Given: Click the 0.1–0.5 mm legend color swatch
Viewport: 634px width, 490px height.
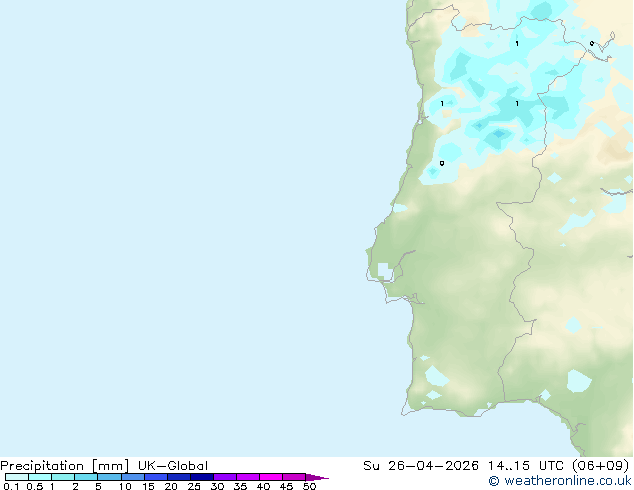Looking at the screenshot, I should point(17,477).
